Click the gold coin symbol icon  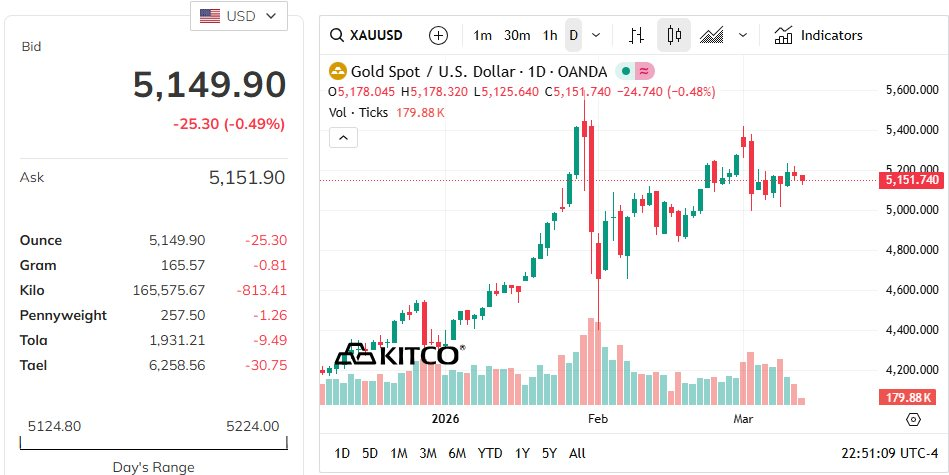pyautogui.click(x=337, y=71)
